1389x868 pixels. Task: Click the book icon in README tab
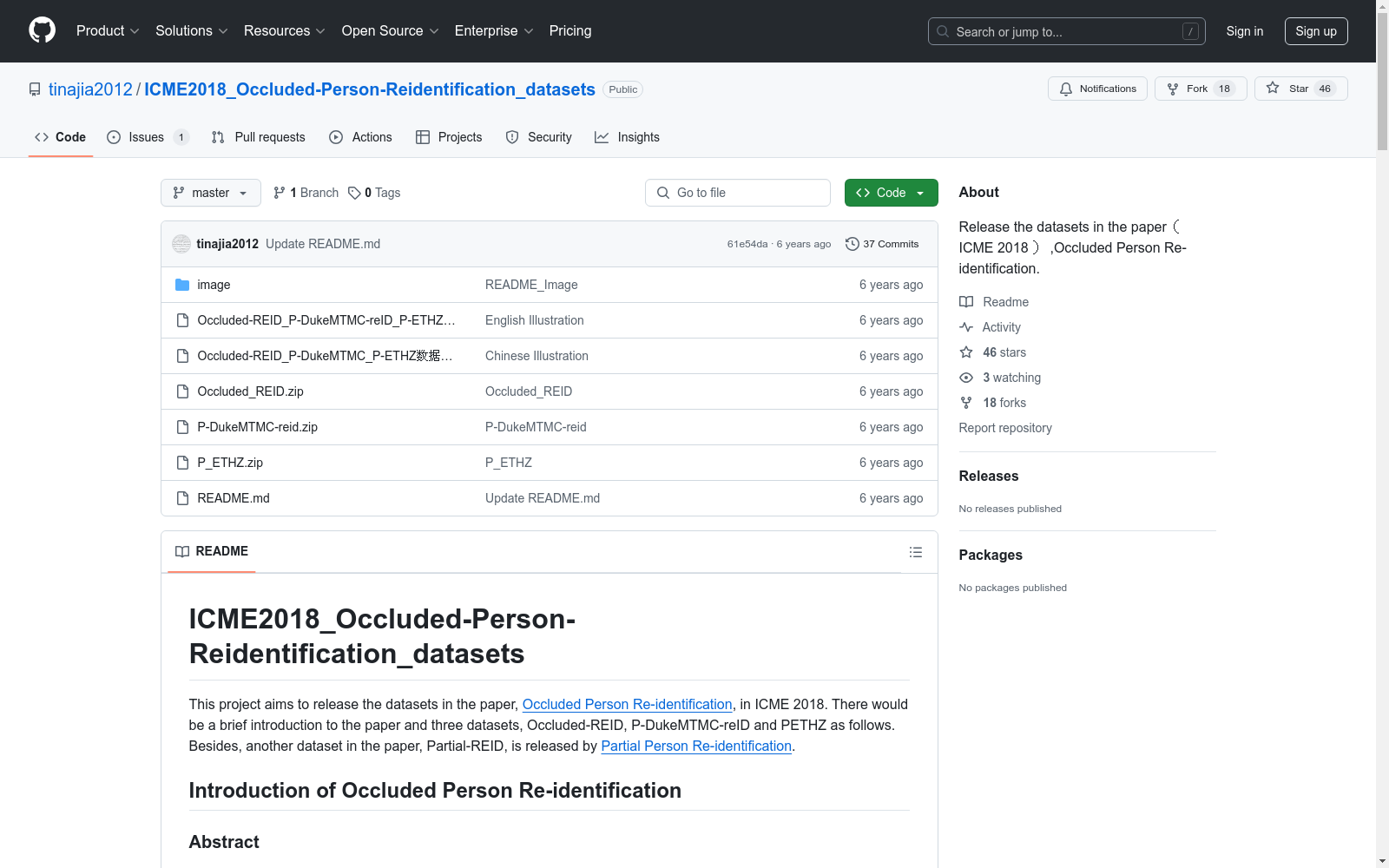(x=182, y=551)
